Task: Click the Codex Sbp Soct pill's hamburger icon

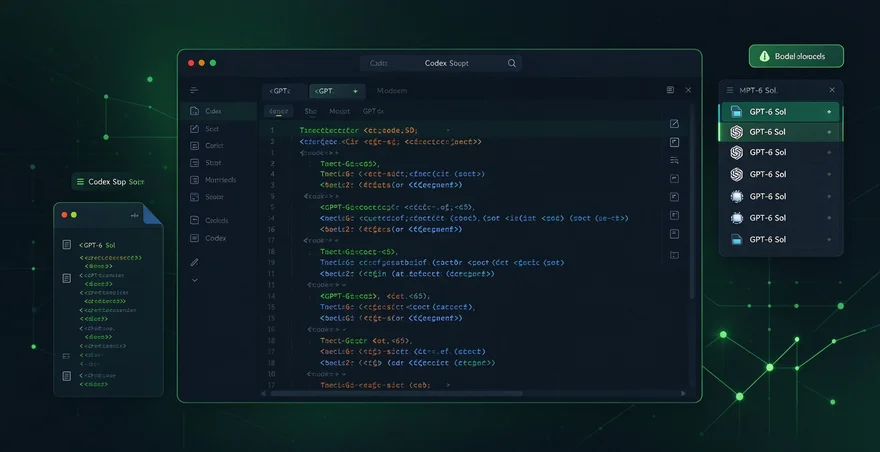Action: click(80, 182)
